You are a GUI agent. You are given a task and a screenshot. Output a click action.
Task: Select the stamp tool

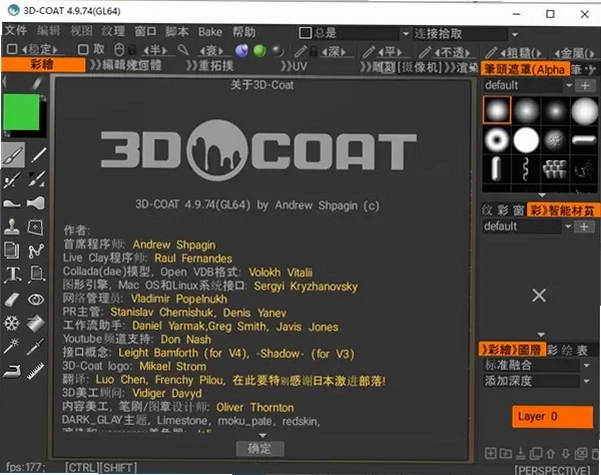pyautogui.click(x=12, y=227)
